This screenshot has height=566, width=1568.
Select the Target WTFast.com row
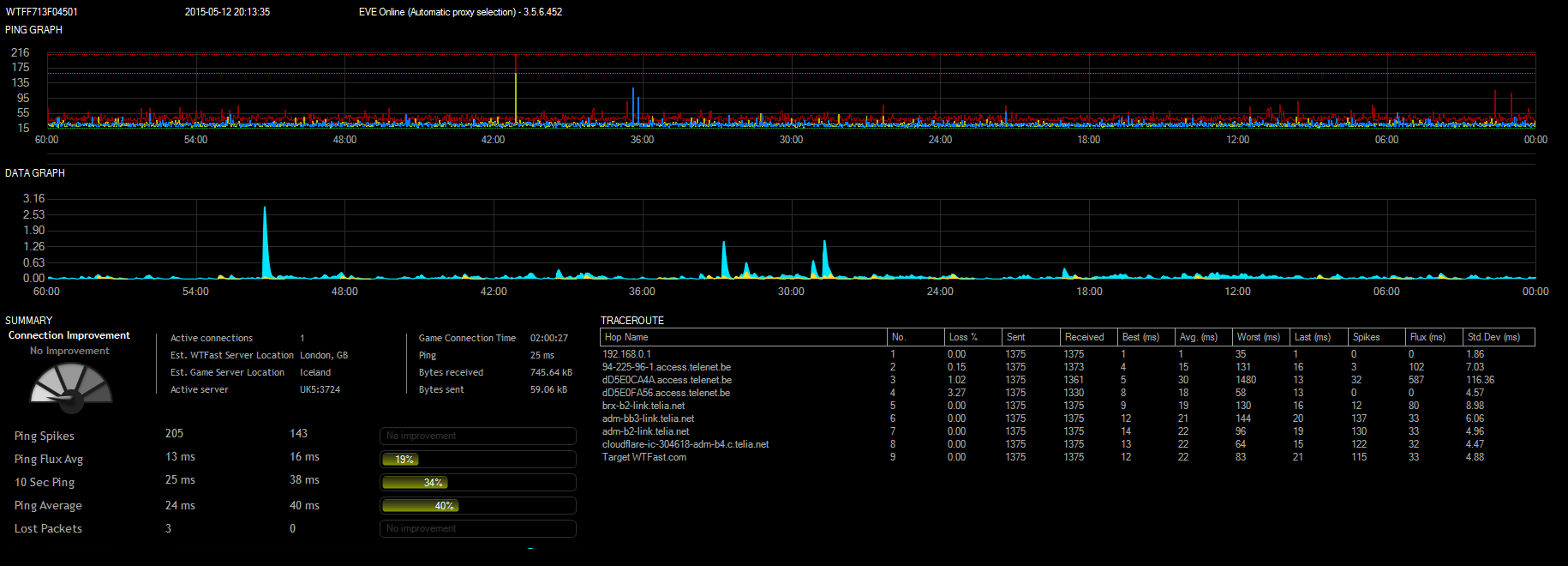[644, 457]
